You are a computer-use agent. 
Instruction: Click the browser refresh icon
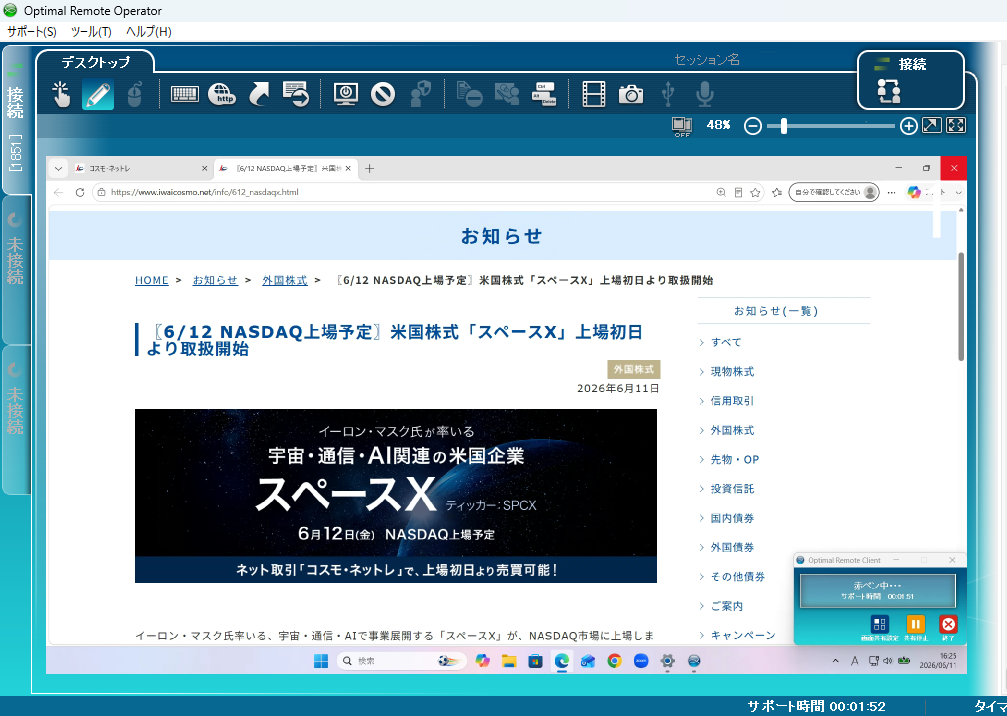click(x=80, y=192)
